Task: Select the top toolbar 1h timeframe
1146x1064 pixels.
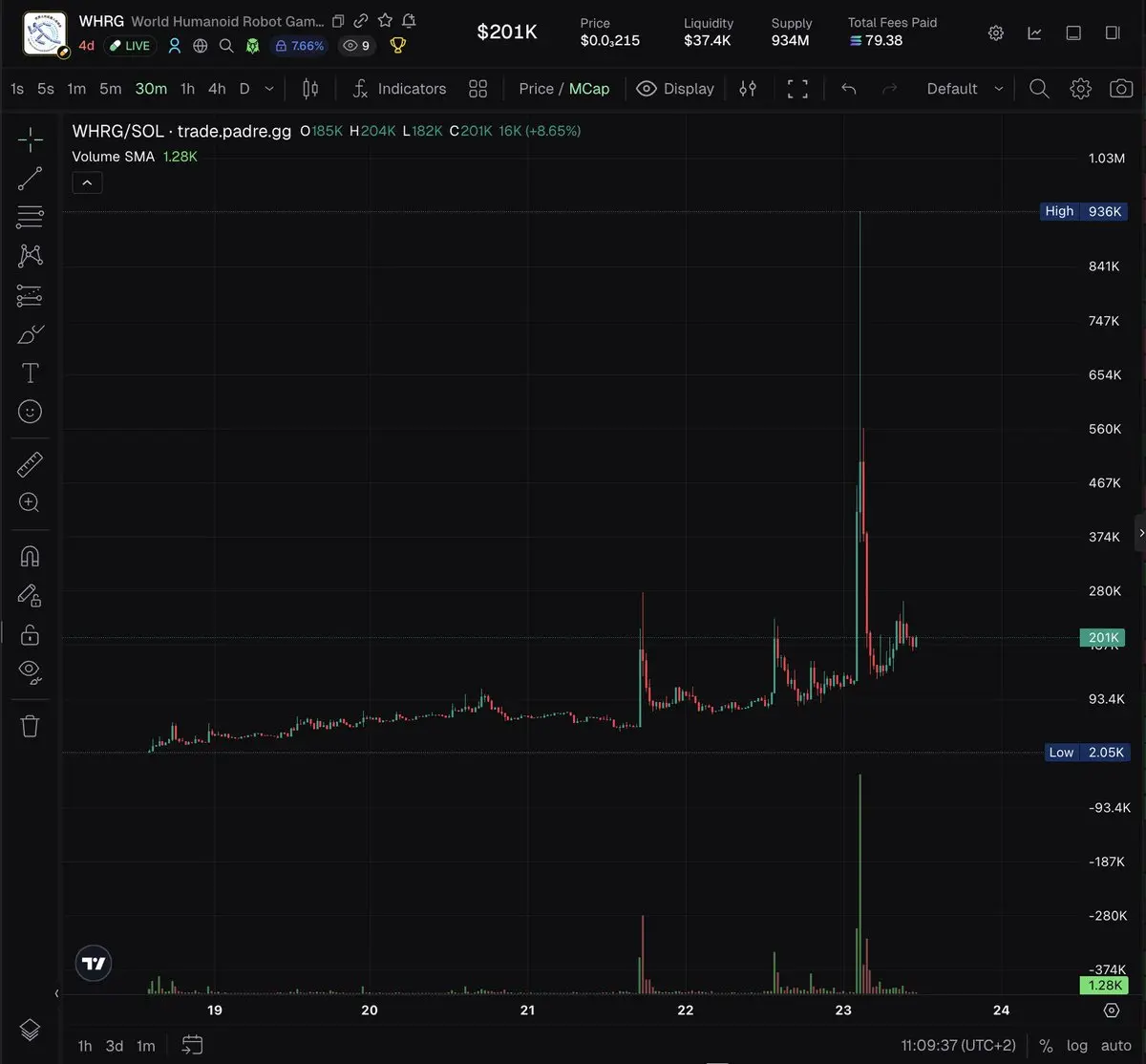Action: click(187, 89)
